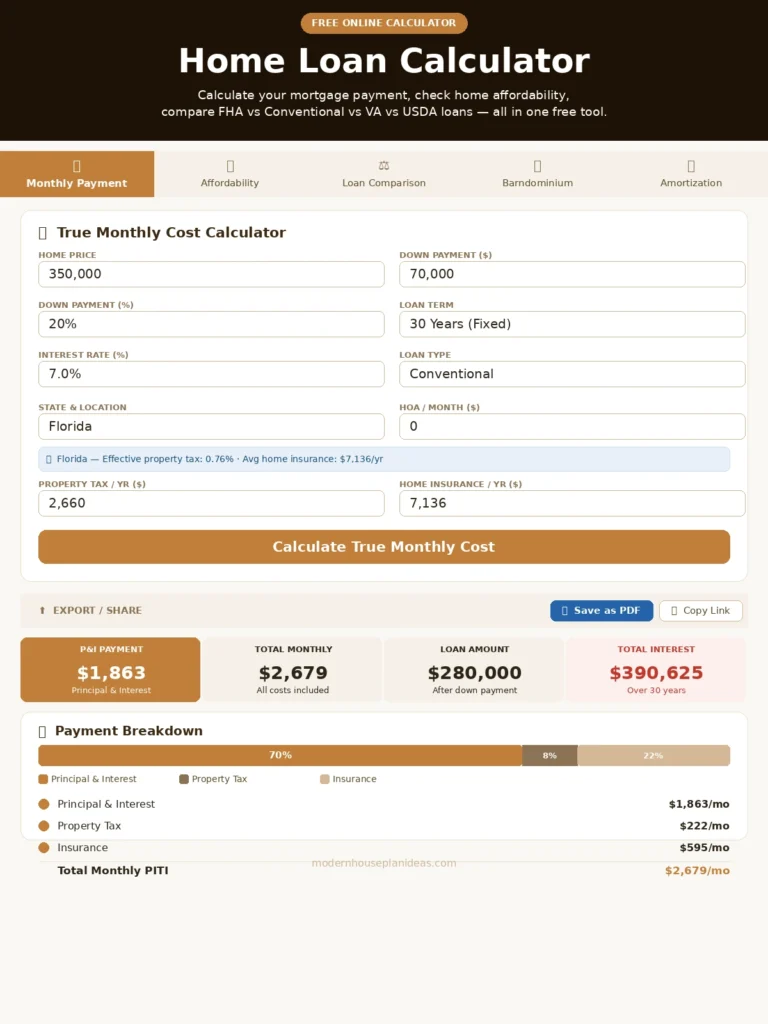
Task: Click the icon beside True Monthly Cost Calculator
Action: coord(43,233)
